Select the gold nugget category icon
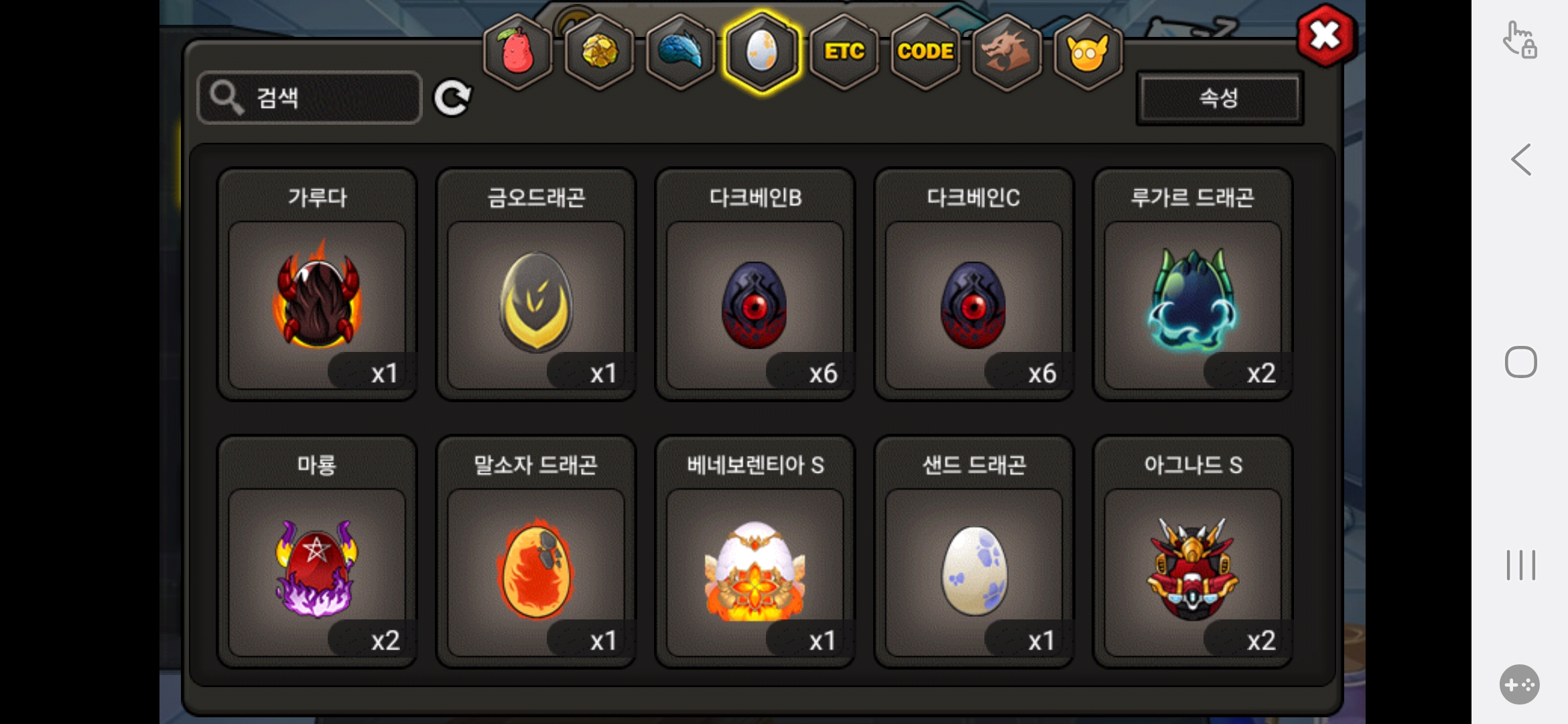Viewport: 1568px width, 724px height. point(599,52)
